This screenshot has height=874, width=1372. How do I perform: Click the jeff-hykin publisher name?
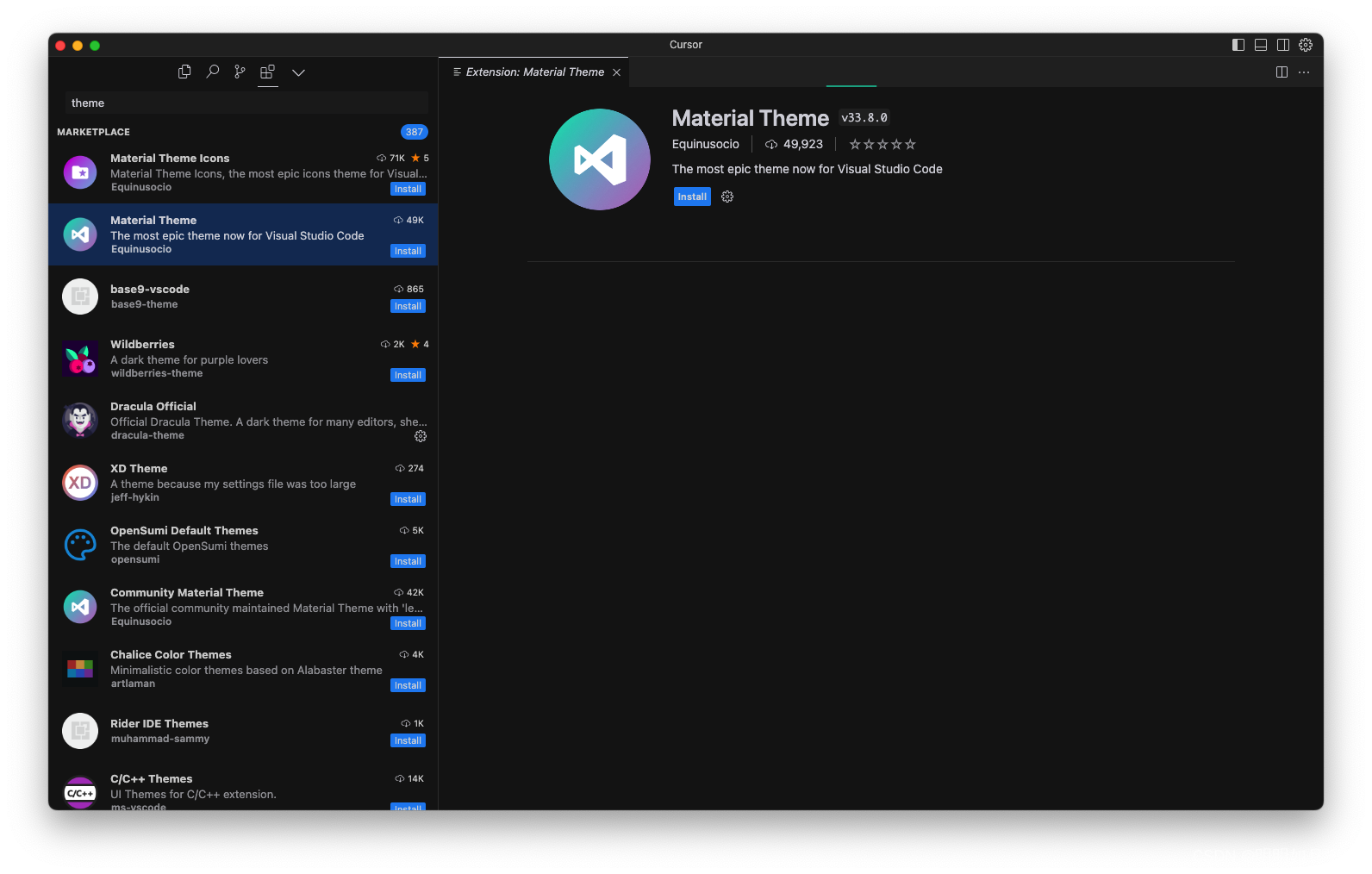pyautogui.click(x=134, y=497)
